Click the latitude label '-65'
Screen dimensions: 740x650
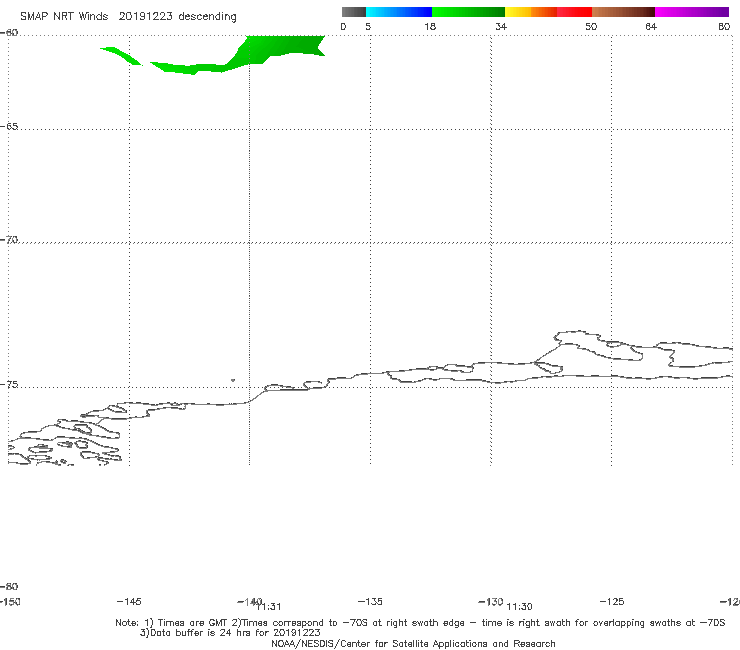9,127
